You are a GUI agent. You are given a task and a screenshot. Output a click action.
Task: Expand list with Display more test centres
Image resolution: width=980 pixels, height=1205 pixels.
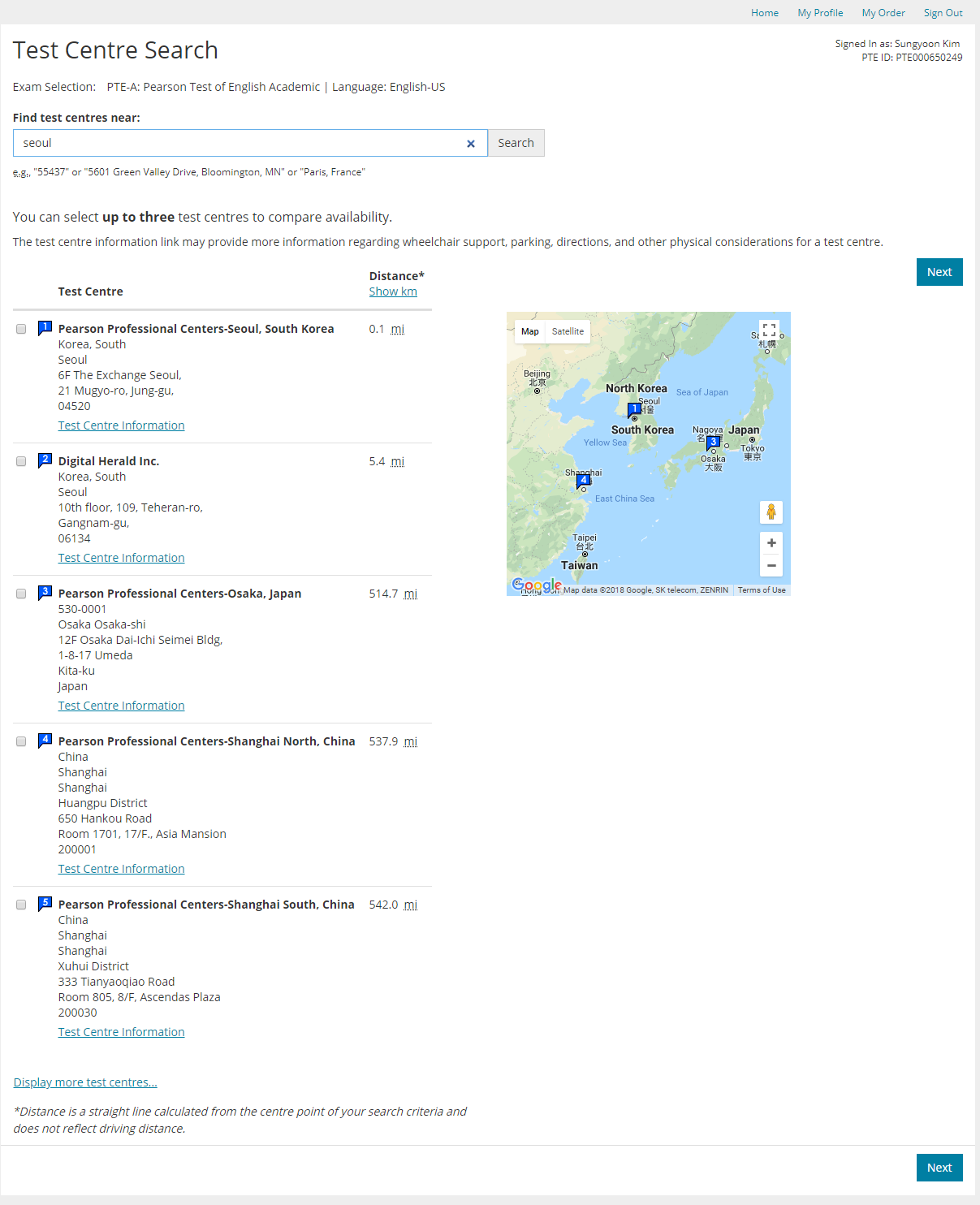[x=85, y=1082]
